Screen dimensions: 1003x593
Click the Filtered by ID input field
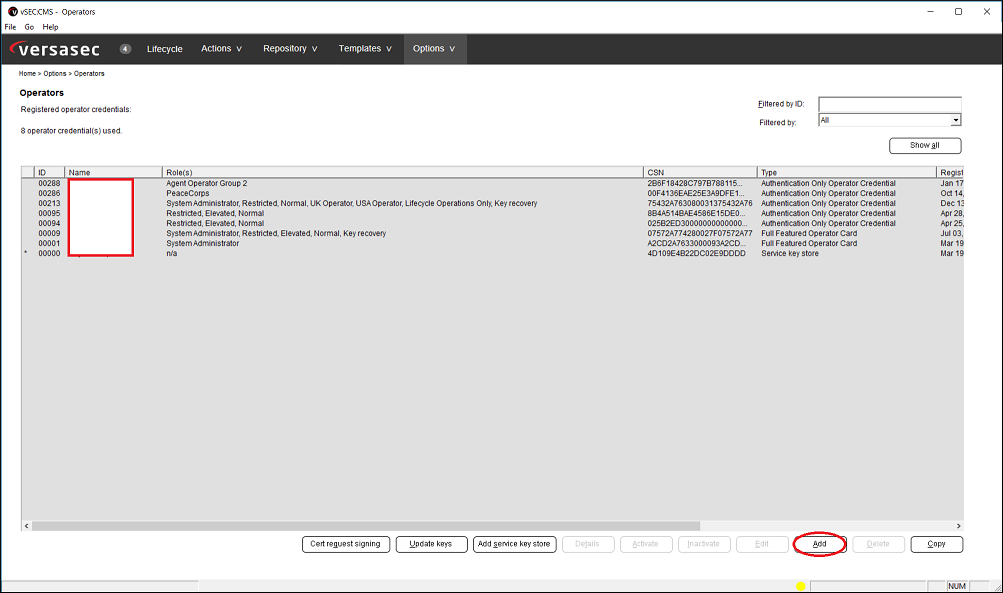pos(890,104)
